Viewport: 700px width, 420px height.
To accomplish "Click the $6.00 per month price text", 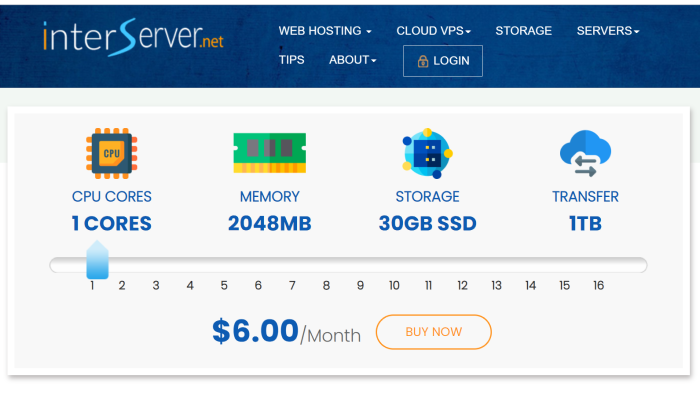I will [x=286, y=332].
